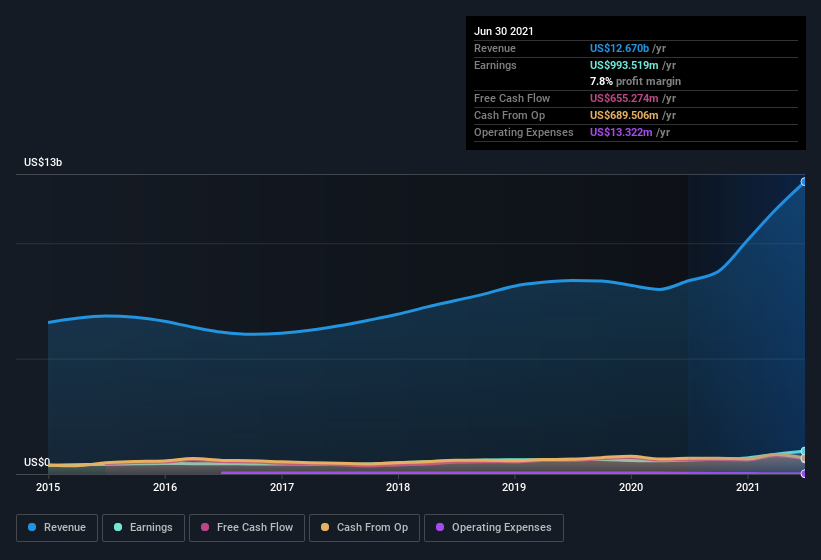This screenshot has height=560, width=821.
Task: Click the 2021 x-axis label
Action: (748, 487)
